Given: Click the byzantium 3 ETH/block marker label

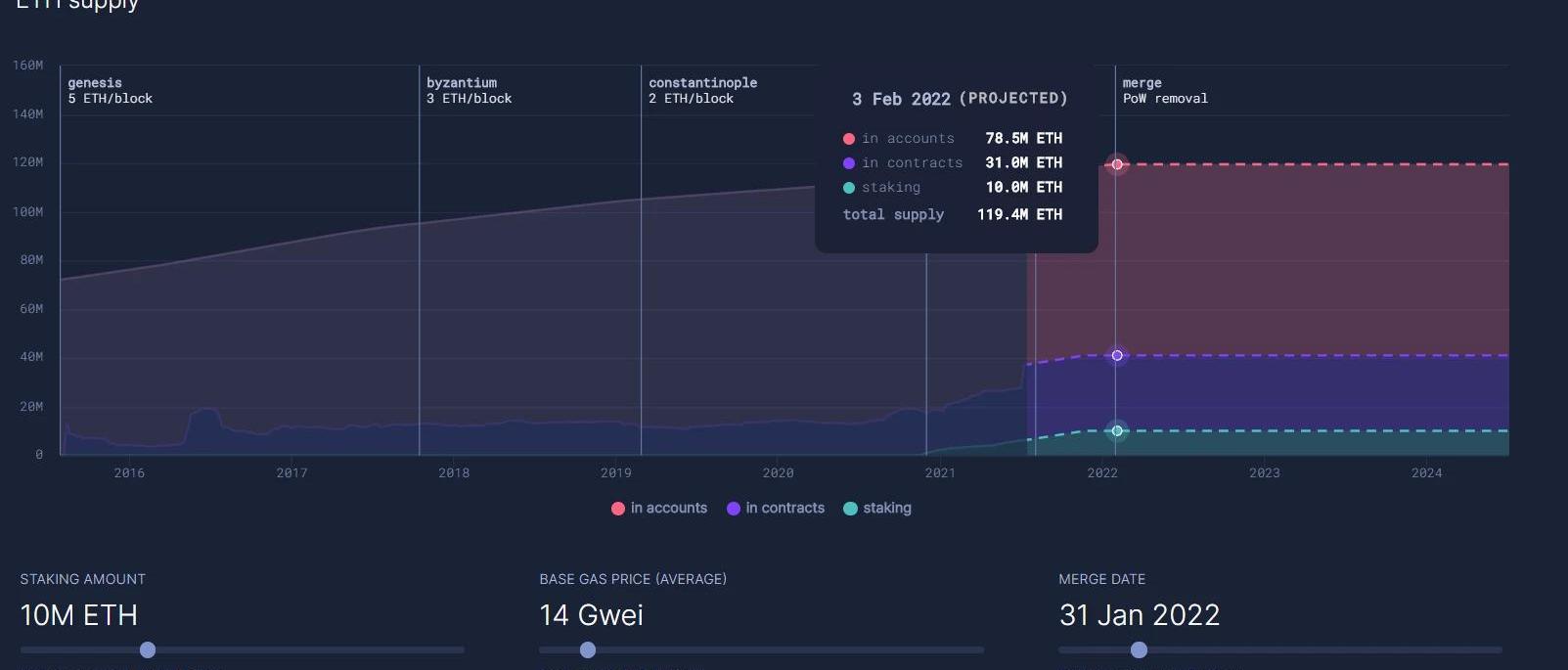Looking at the screenshot, I should pos(469,91).
